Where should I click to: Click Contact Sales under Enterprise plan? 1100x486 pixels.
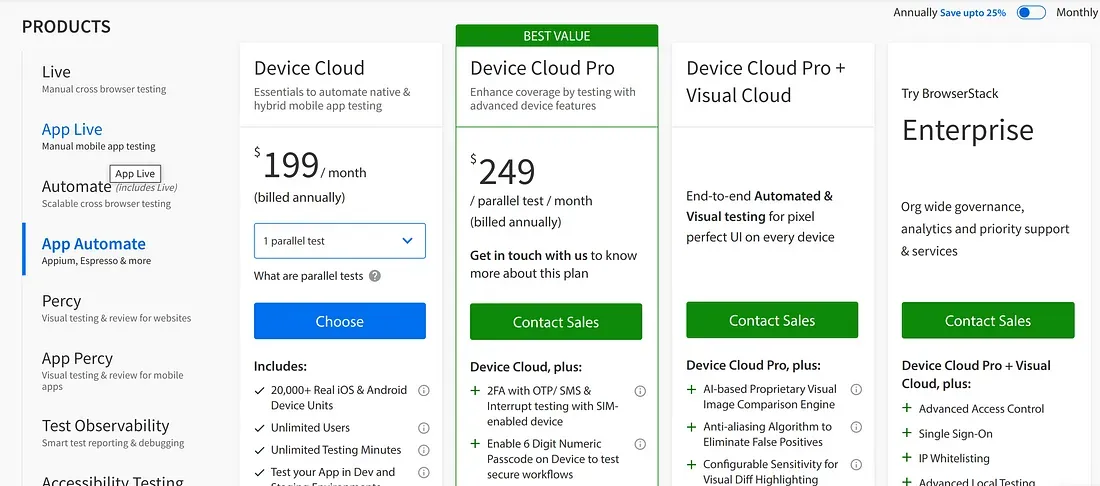coord(988,320)
